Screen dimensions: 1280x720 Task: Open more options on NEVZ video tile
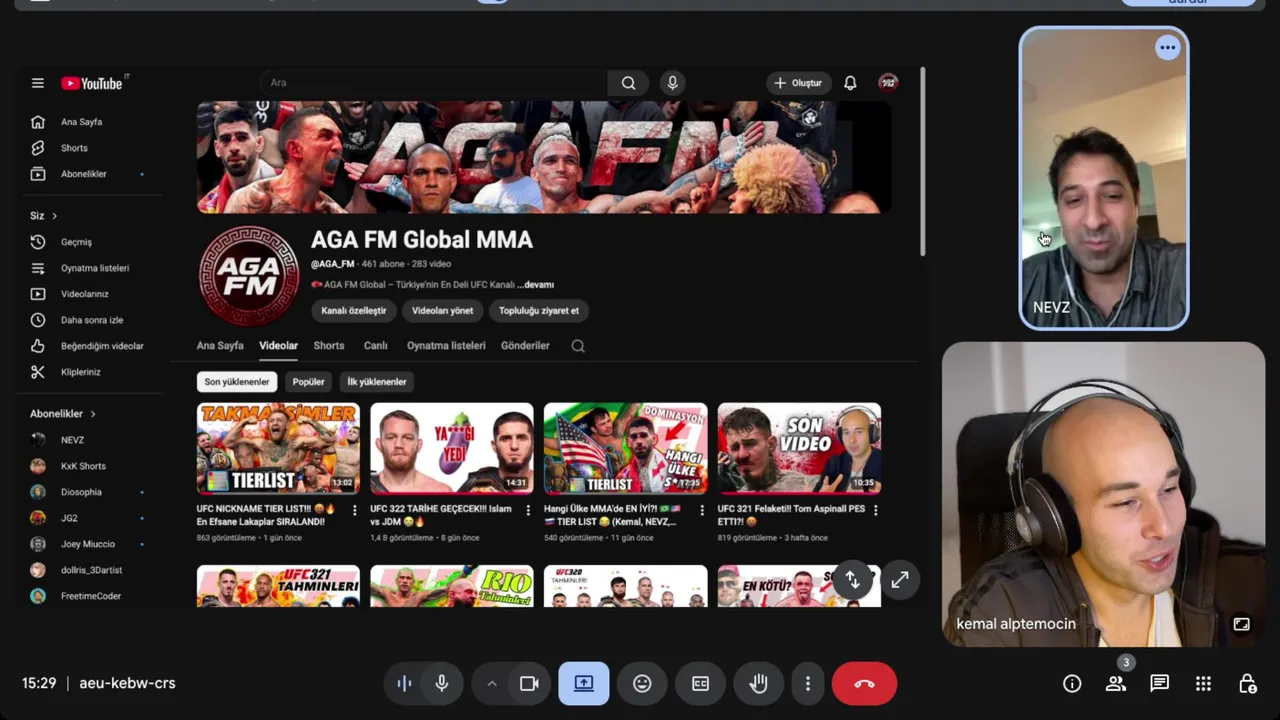click(1167, 47)
